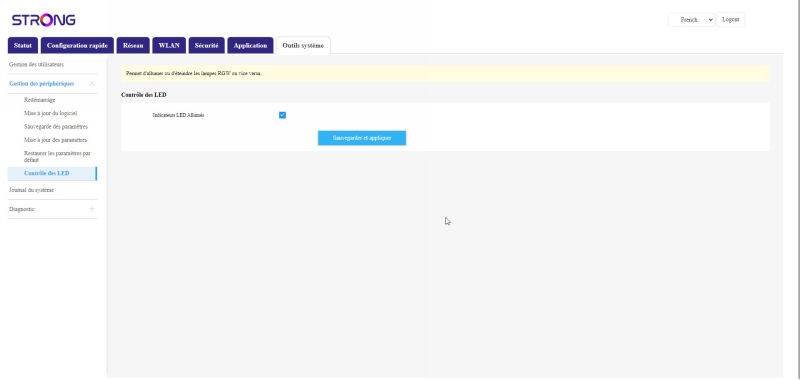Expand the Diagnostic sidebar section
Image resolution: width=800 pixels, height=380 pixels.
[x=52, y=209]
